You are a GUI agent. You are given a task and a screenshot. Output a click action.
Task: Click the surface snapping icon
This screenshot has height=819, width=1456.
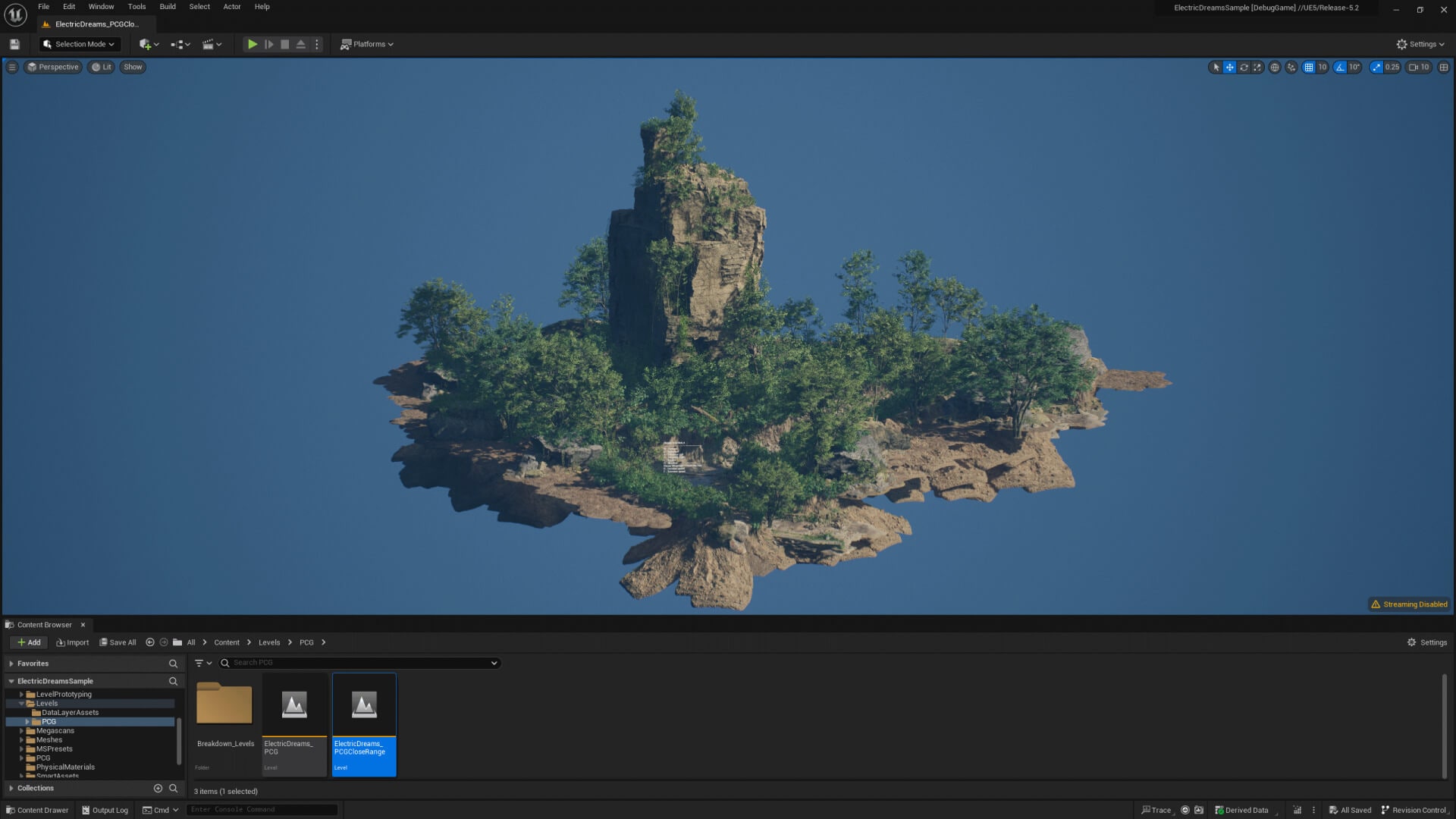tap(1291, 67)
